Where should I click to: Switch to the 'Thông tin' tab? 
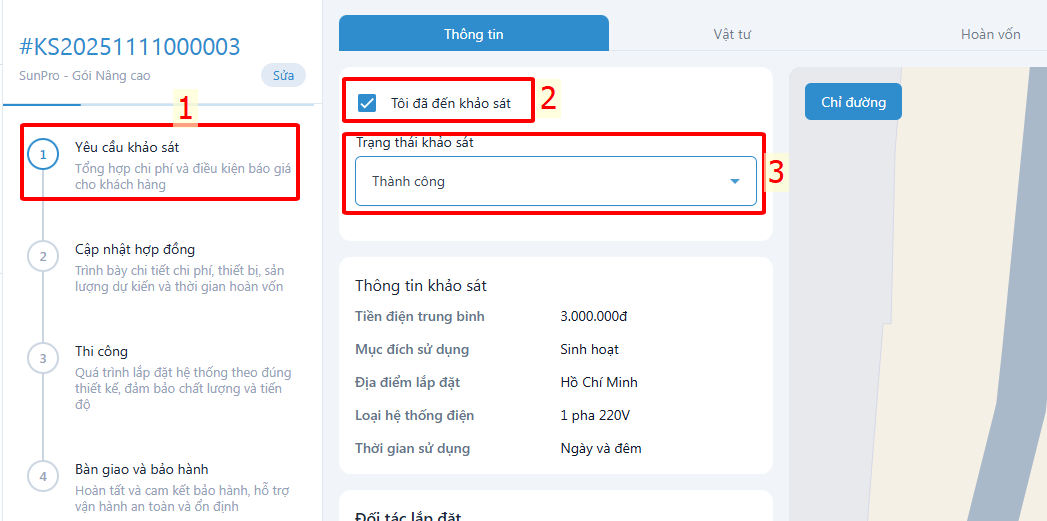pos(473,34)
